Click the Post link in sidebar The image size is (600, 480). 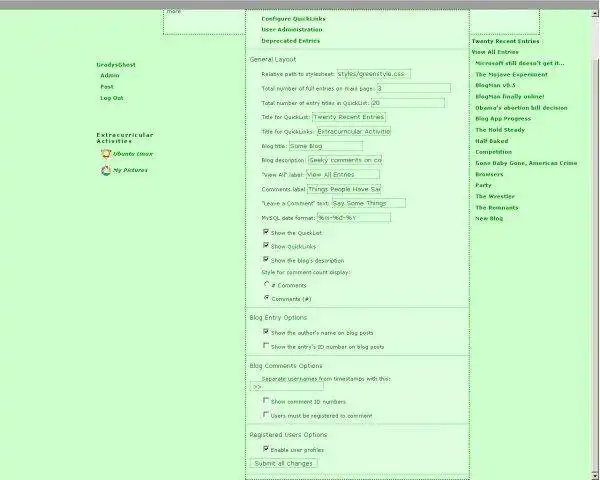107,87
